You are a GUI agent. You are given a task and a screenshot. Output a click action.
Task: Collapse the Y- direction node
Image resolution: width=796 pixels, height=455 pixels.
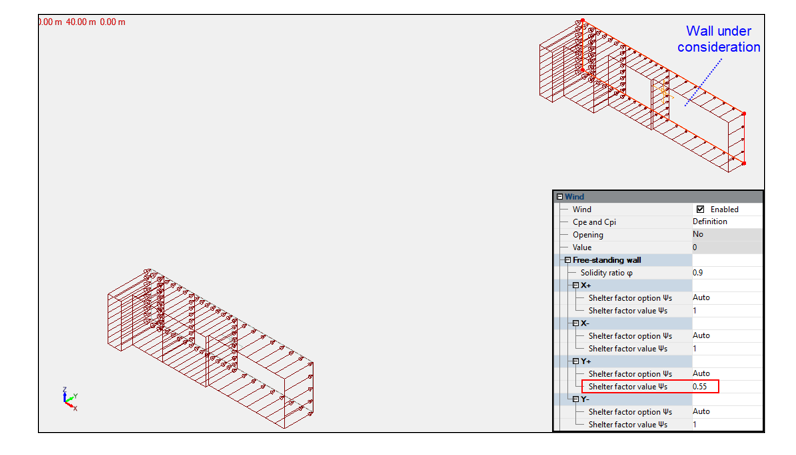coord(575,400)
